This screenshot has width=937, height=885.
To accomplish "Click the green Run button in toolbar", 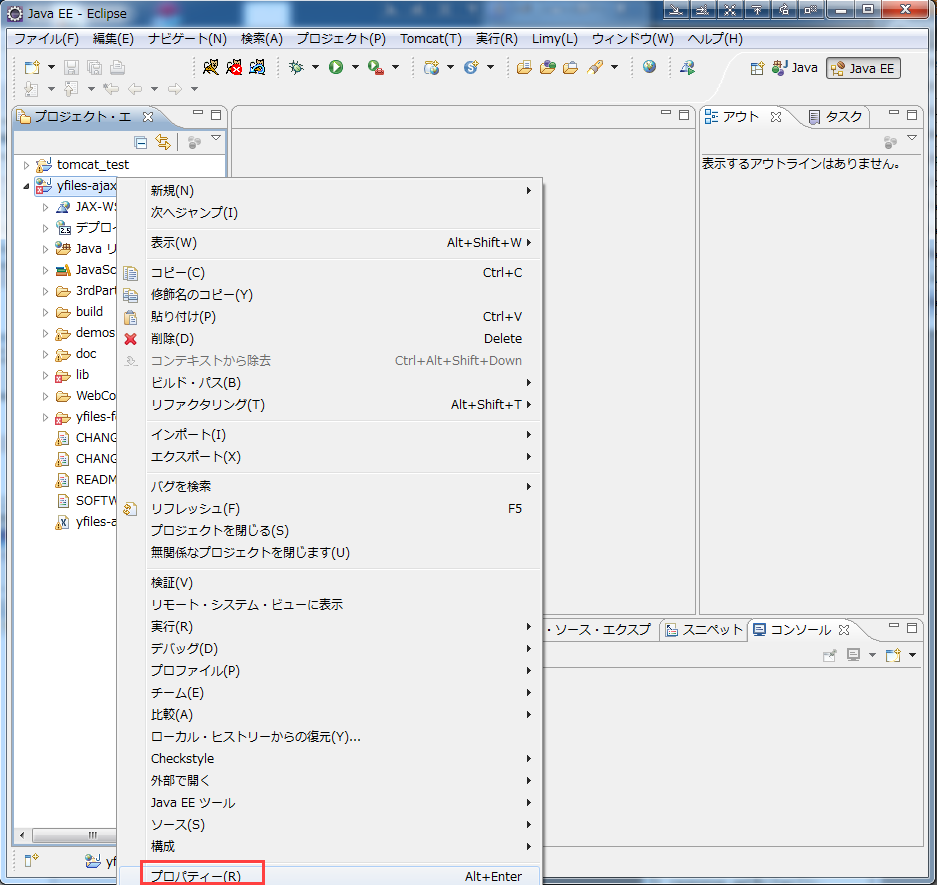I will pyautogui.click(x=336, y=67).
